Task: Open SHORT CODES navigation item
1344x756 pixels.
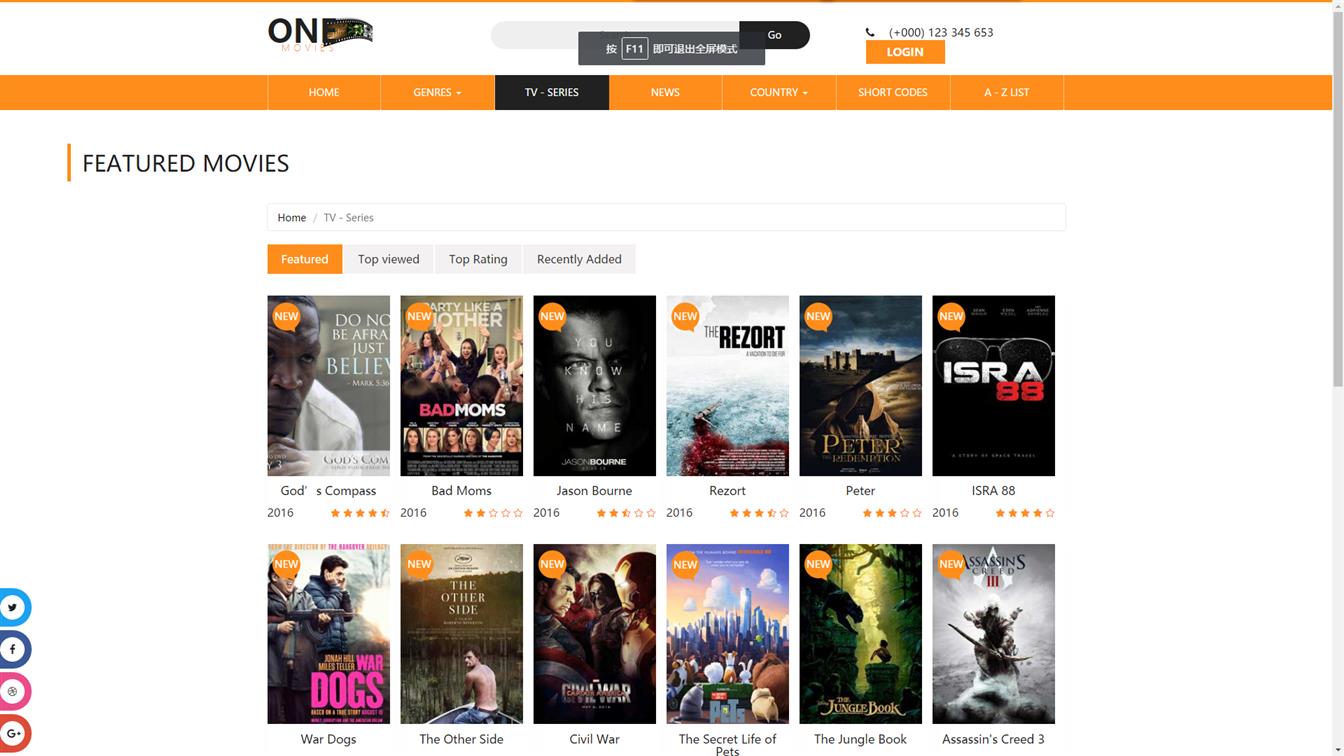Action: click(x=893, y=92)
